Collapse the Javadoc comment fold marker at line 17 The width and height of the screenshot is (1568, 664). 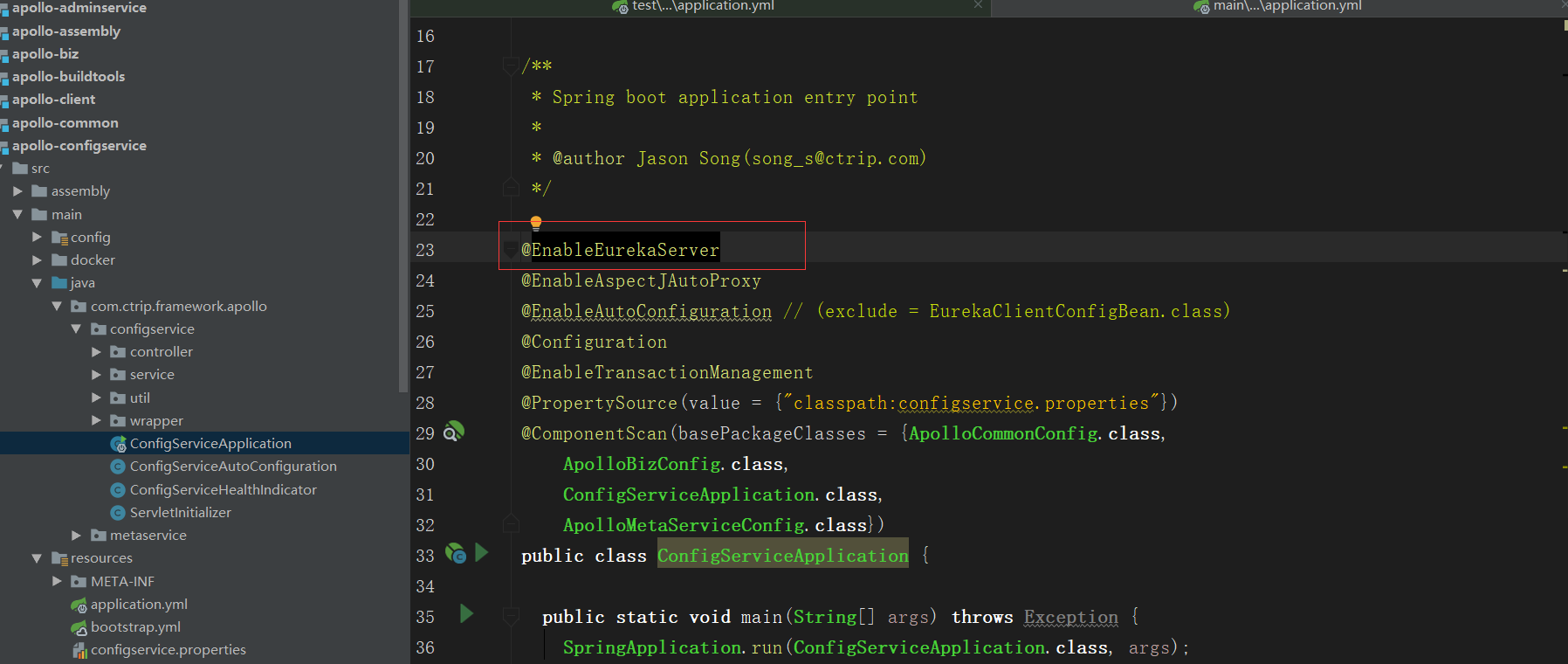(x=512, y=65)
